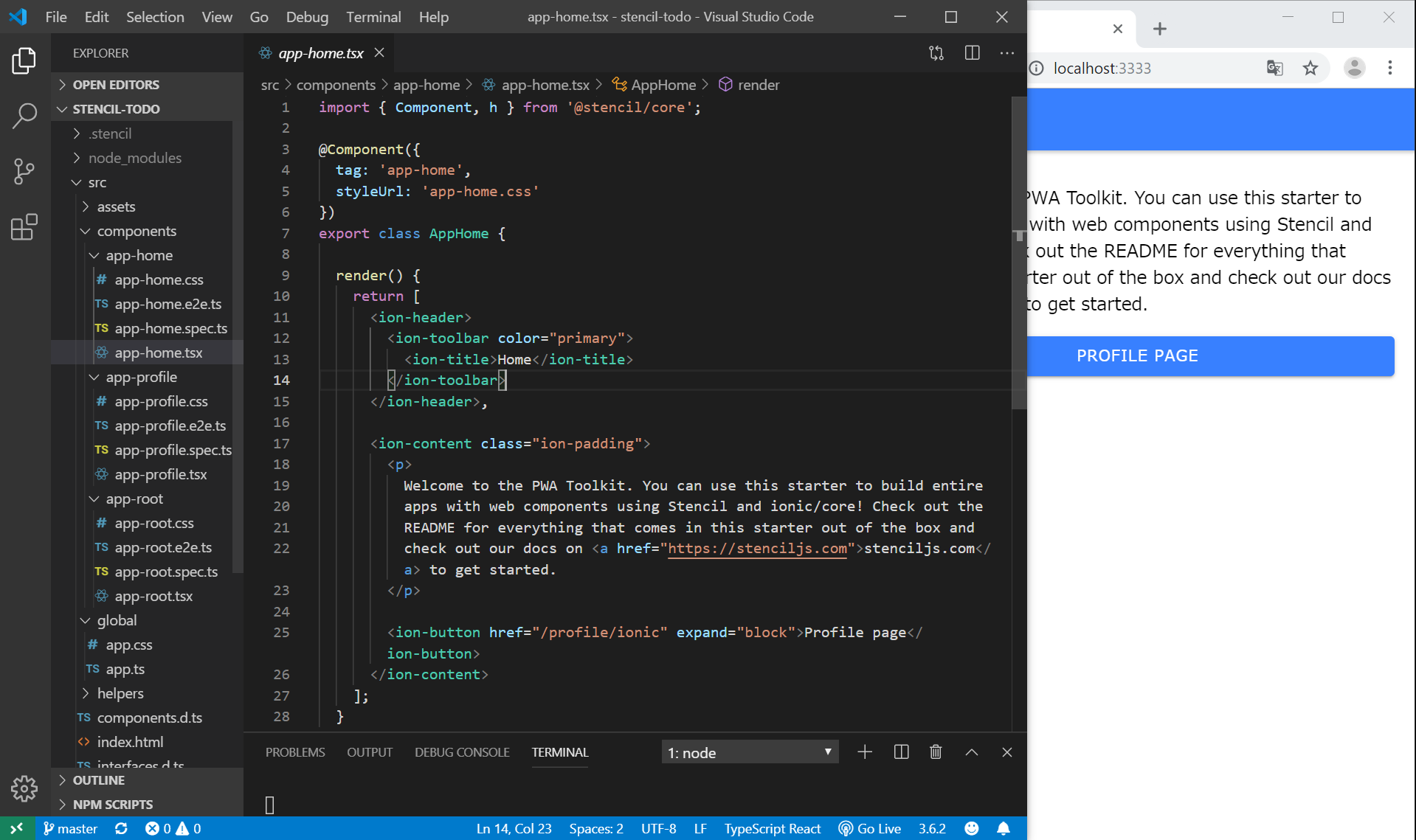The height and width of the screenshot is (840, 1416).
Task: Expand the node_modules folder
Action: pyautogui.click(x=134, y=158)
